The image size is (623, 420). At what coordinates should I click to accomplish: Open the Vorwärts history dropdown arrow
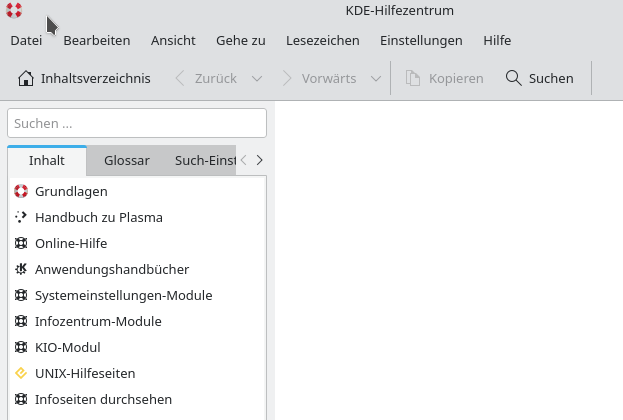(x=376, y=78)
